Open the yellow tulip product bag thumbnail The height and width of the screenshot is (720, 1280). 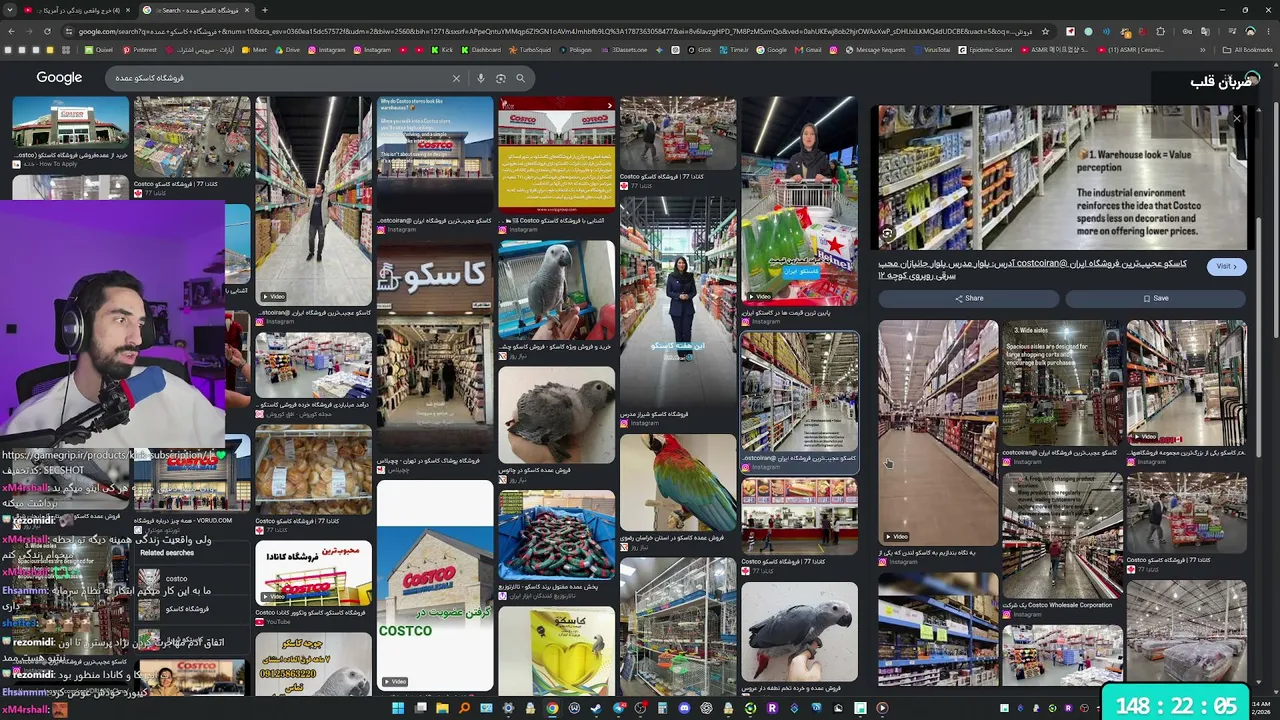point(556,651)
